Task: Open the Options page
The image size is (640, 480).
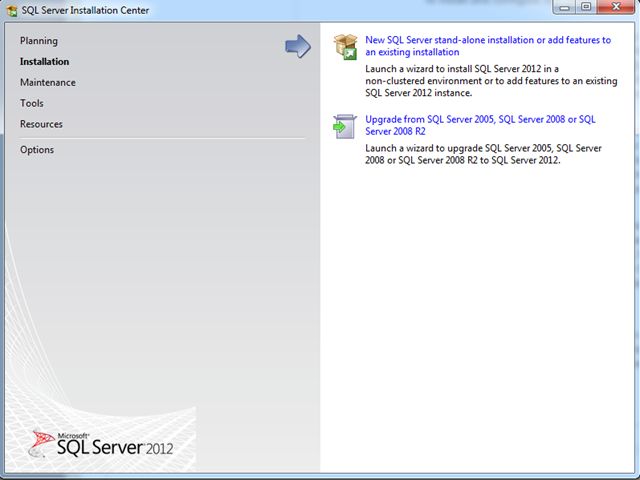Action: coord(37,150)
